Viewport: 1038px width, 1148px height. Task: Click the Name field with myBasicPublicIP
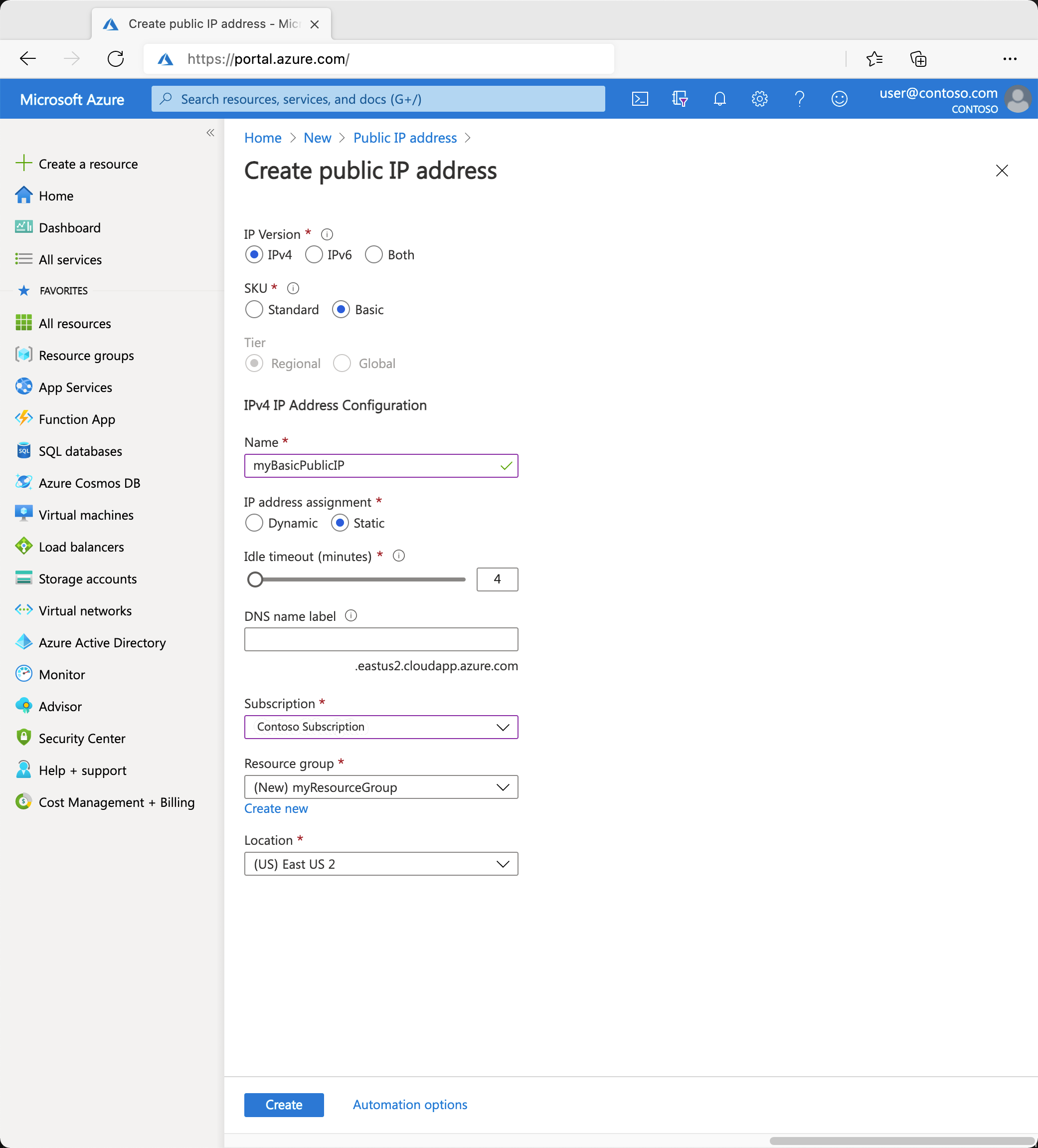tap(381, 465)
